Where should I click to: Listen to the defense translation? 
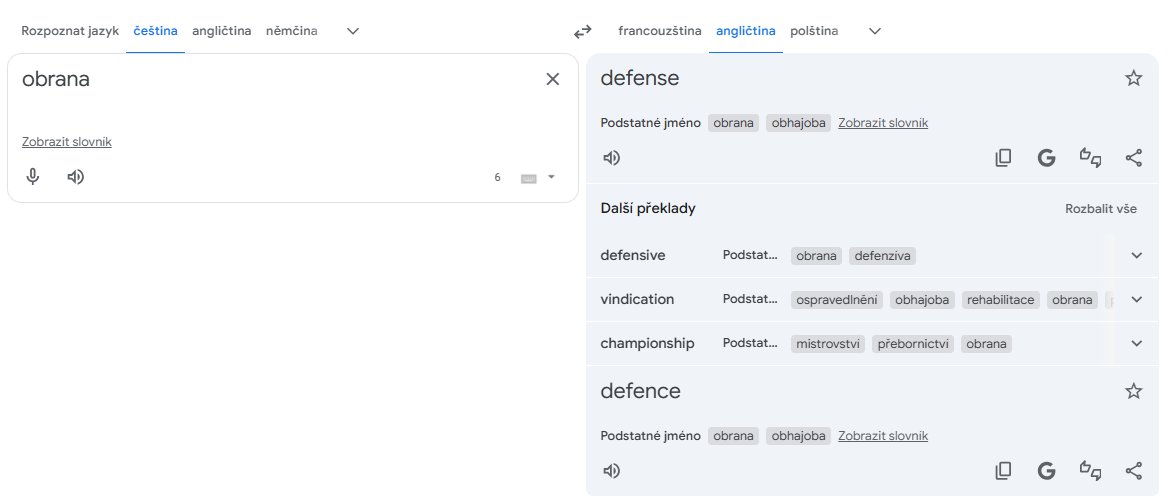click(612, 158)
